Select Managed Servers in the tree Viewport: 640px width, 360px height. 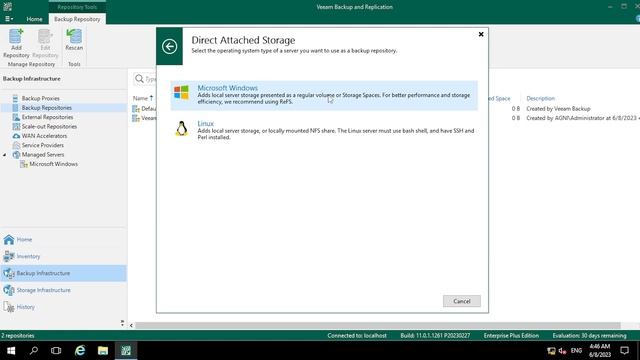(43, 155)
